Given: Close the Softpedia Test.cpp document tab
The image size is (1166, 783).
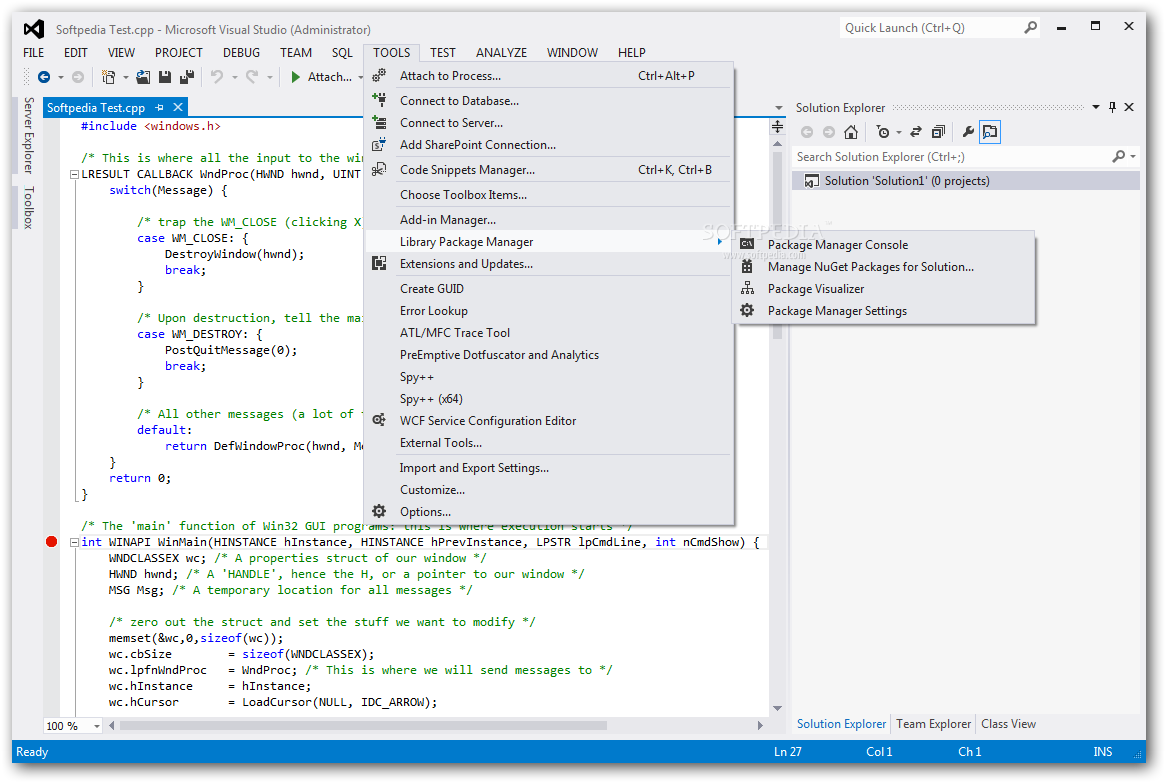Looking at the screenshot, I should pyautogui.click(x=178, y=108).
